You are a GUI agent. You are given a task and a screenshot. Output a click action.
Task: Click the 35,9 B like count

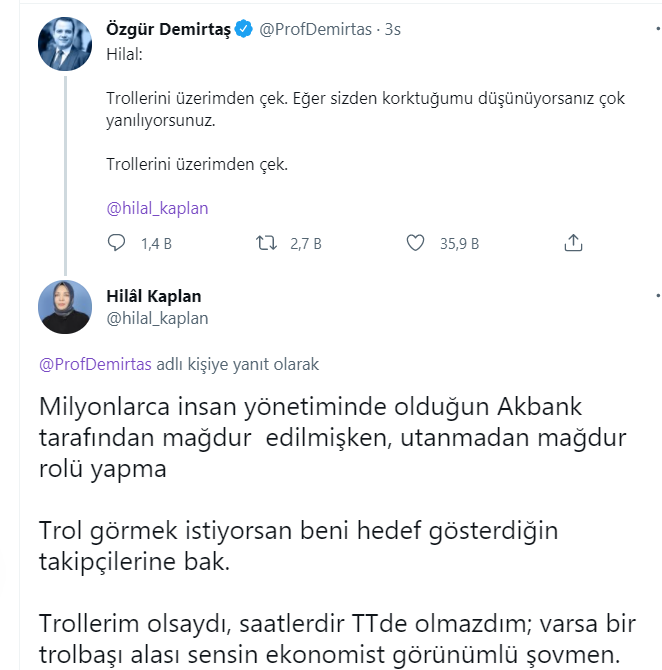459,243
